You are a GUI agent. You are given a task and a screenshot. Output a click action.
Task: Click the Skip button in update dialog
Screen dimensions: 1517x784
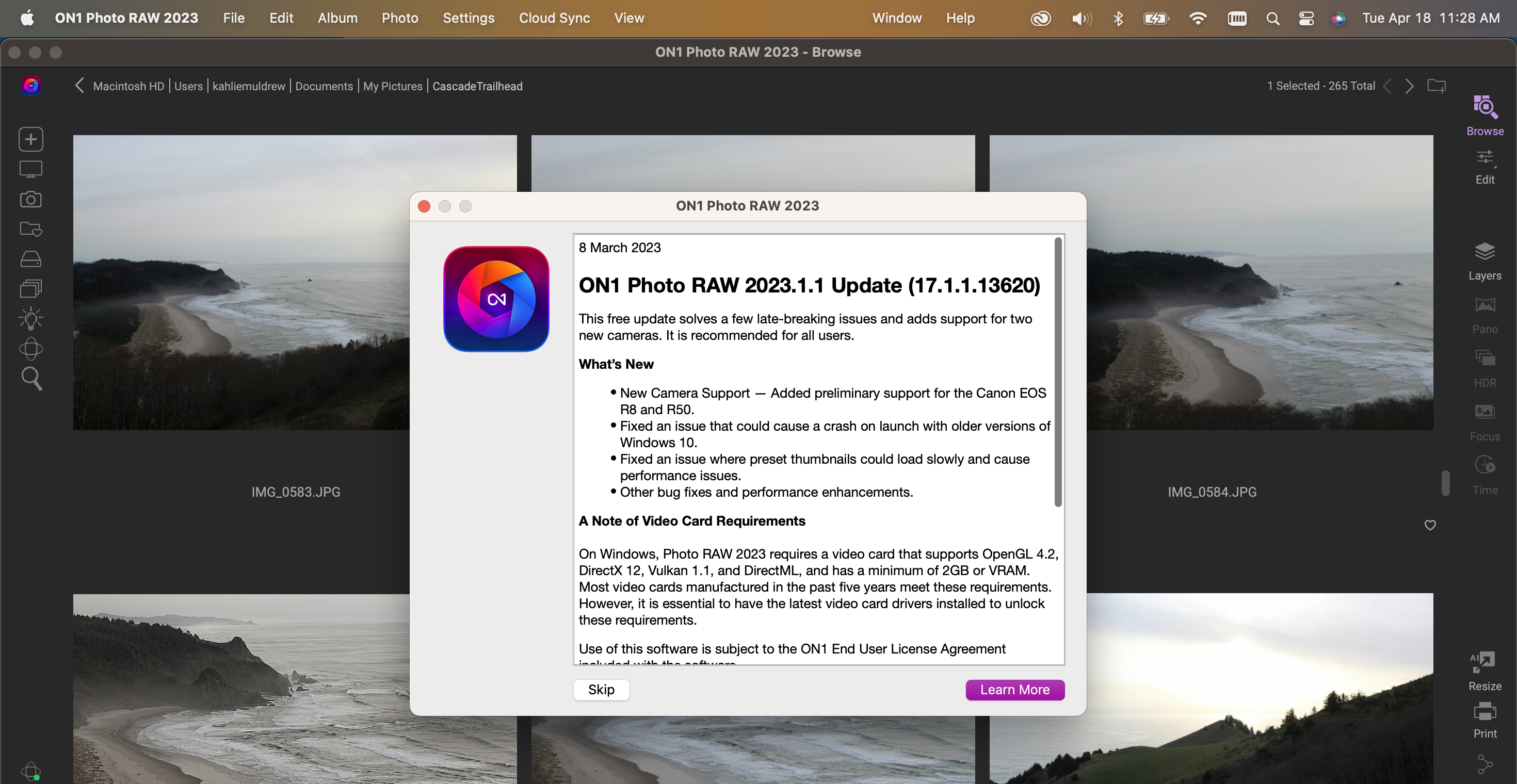tap(601, 689)
